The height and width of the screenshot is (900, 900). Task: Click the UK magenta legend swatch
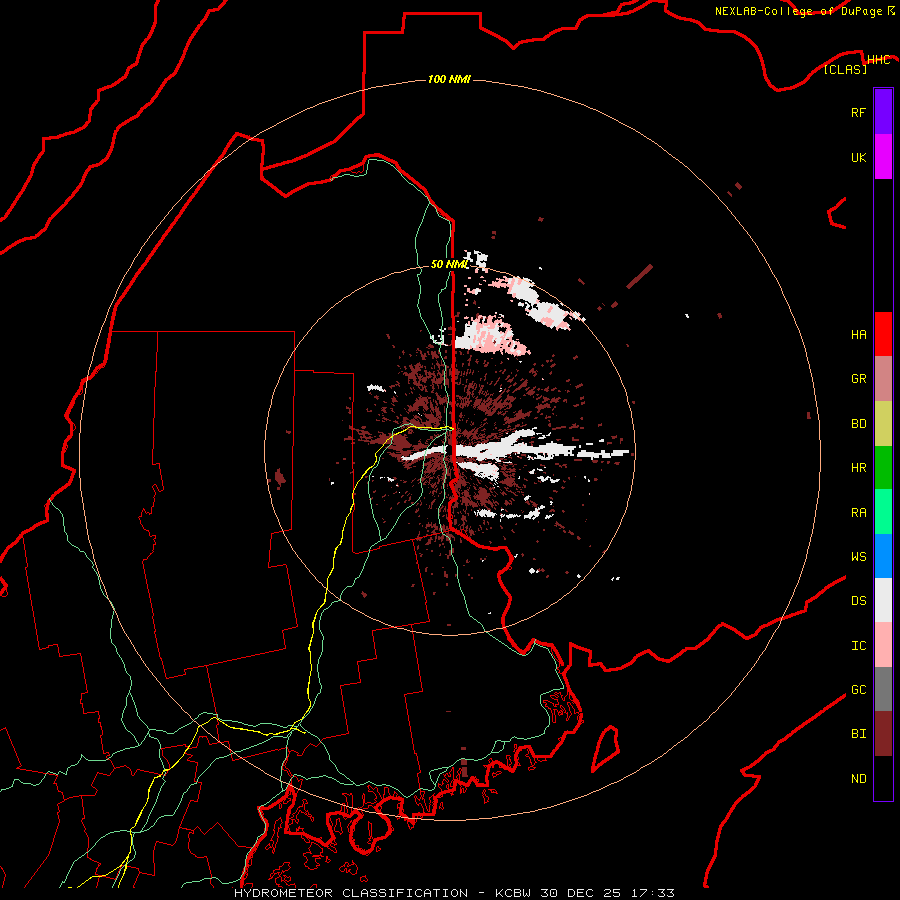click(883, 157)
